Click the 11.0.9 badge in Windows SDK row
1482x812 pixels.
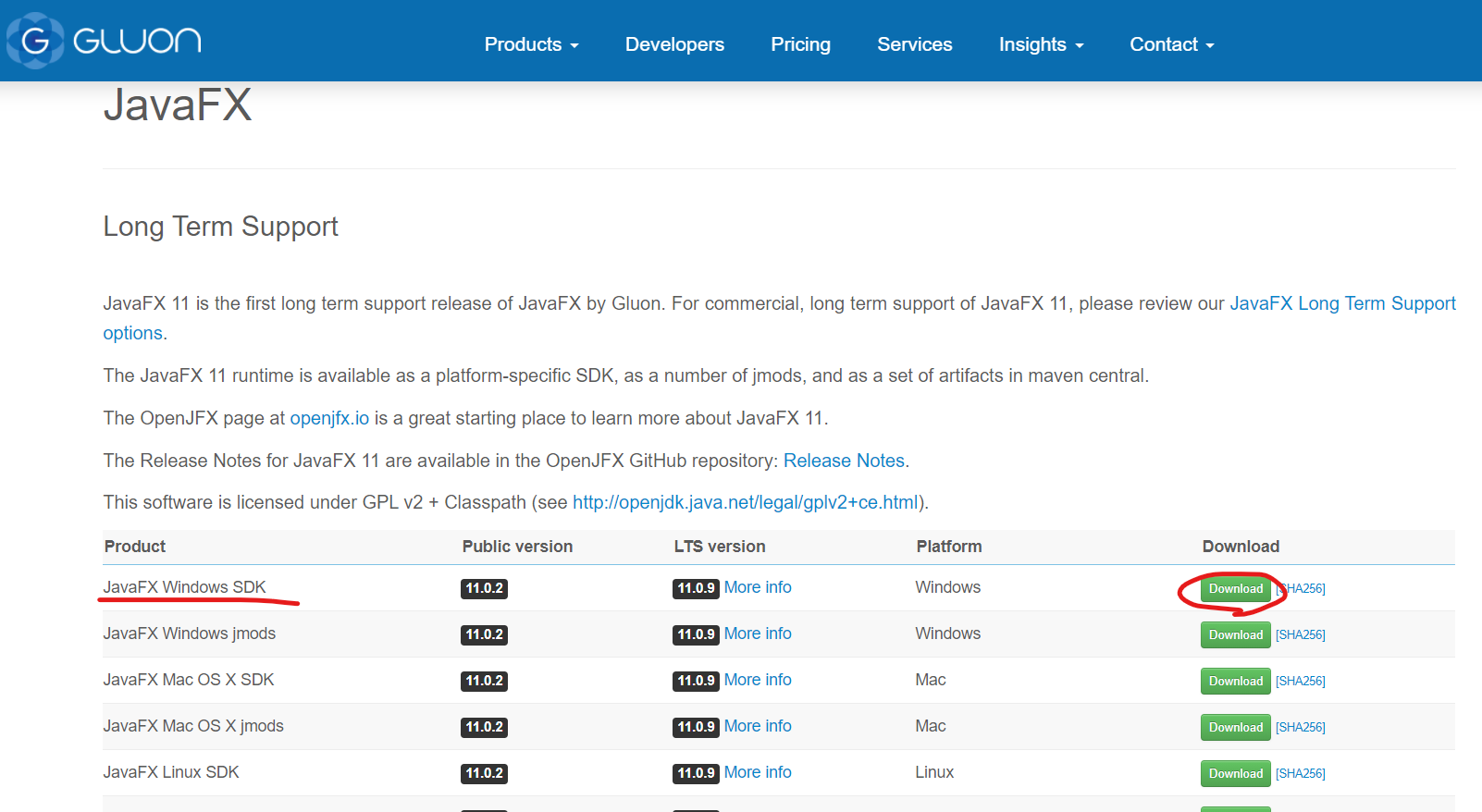[696, 588]
